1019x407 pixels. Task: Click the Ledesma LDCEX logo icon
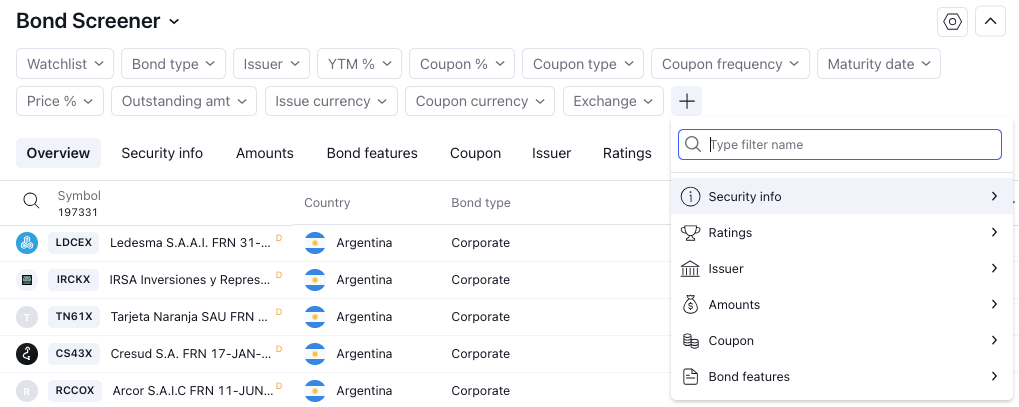(x=27, y=243)
